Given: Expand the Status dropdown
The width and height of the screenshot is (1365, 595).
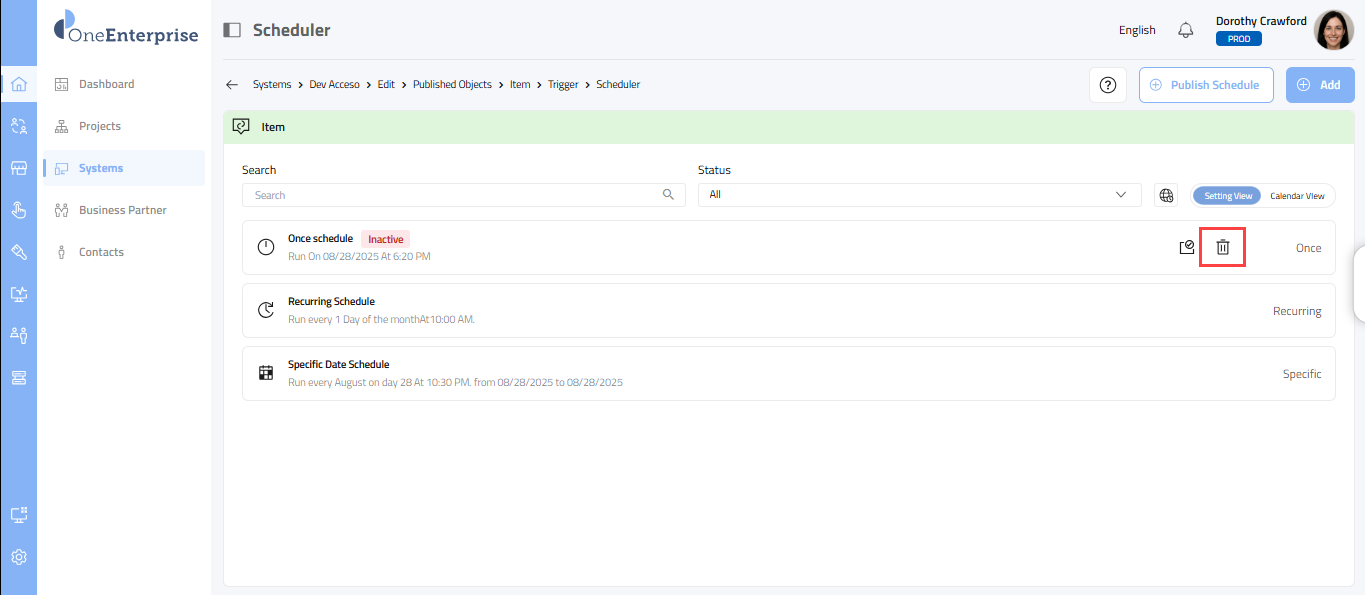Looking at the screenshot, I should 919,195.
